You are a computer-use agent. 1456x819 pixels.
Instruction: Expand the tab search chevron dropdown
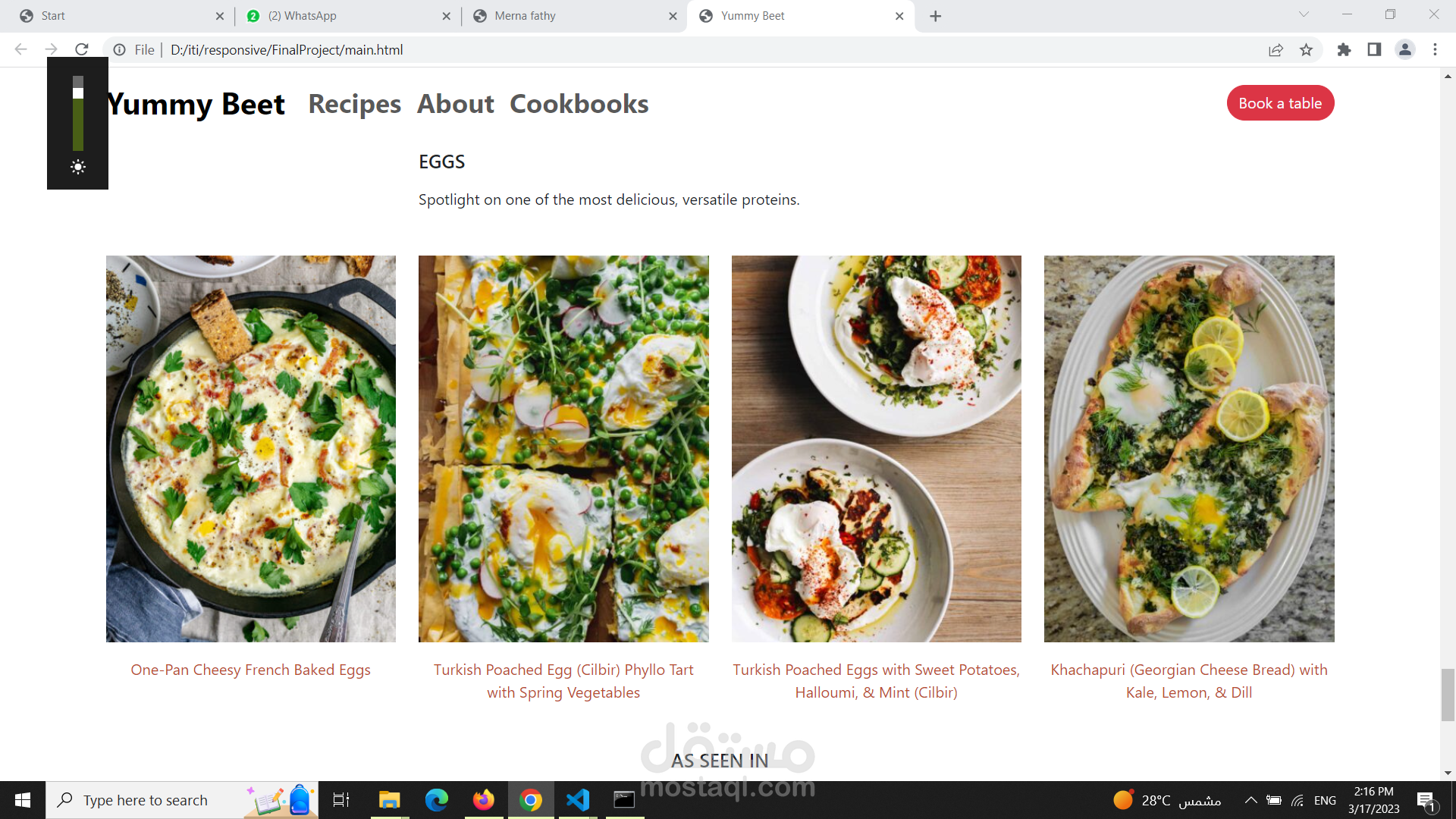coord(1304,14)
